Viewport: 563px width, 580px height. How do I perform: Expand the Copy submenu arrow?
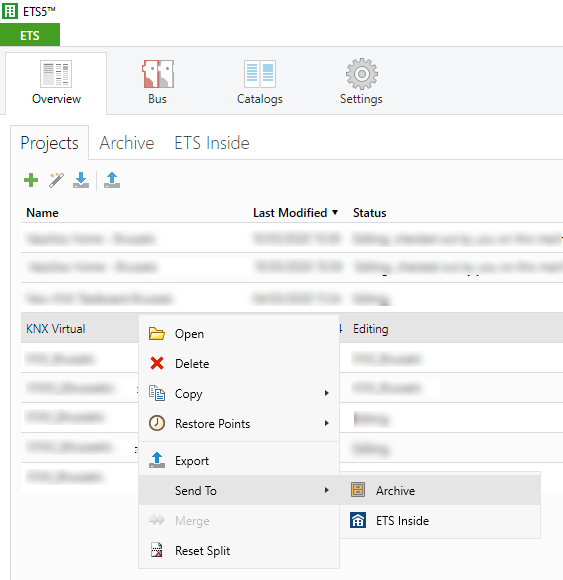(327, 393)
